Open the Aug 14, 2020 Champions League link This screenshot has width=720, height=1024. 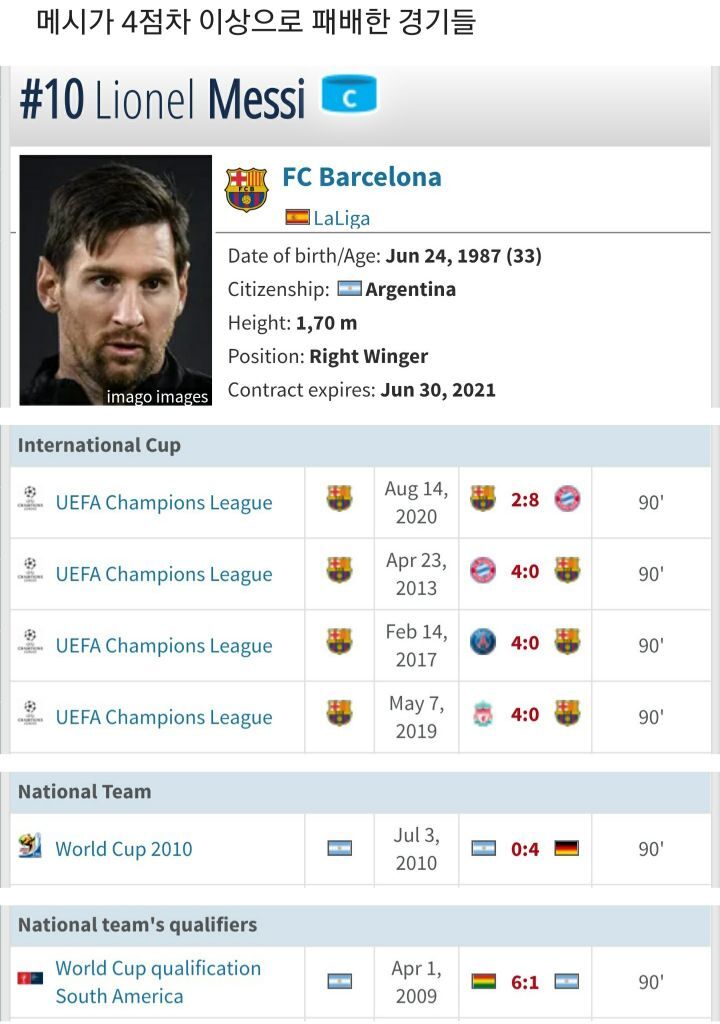click(x=164, y=503)
